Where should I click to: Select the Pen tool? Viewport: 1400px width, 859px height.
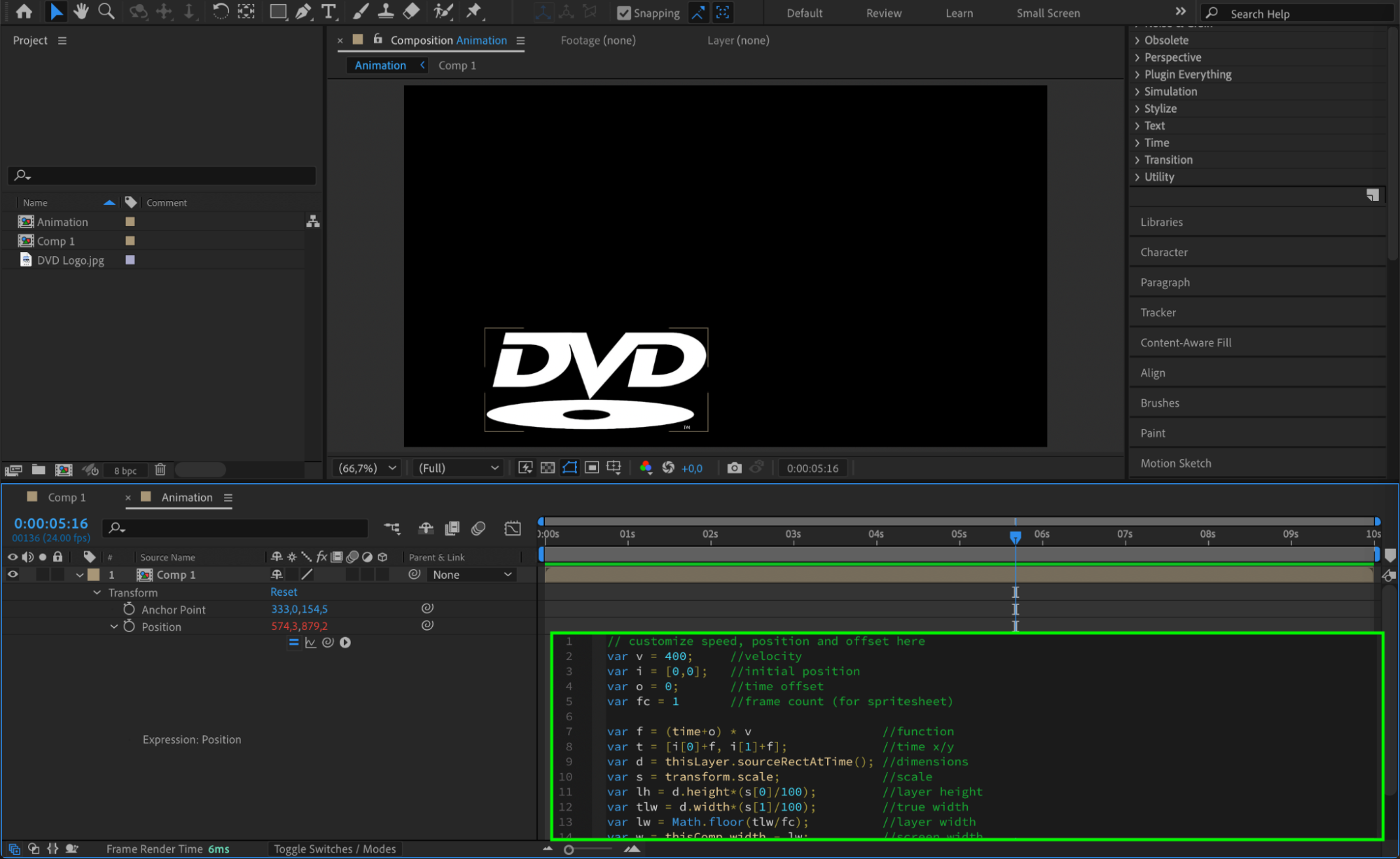[x=303, y=11]
